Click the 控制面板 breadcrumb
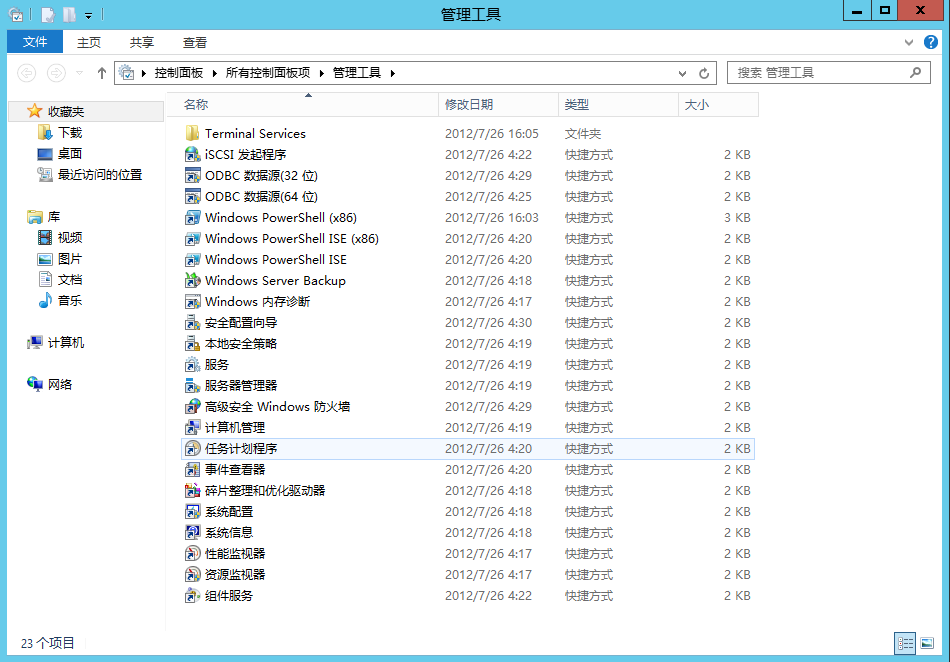 click(179, 73)
